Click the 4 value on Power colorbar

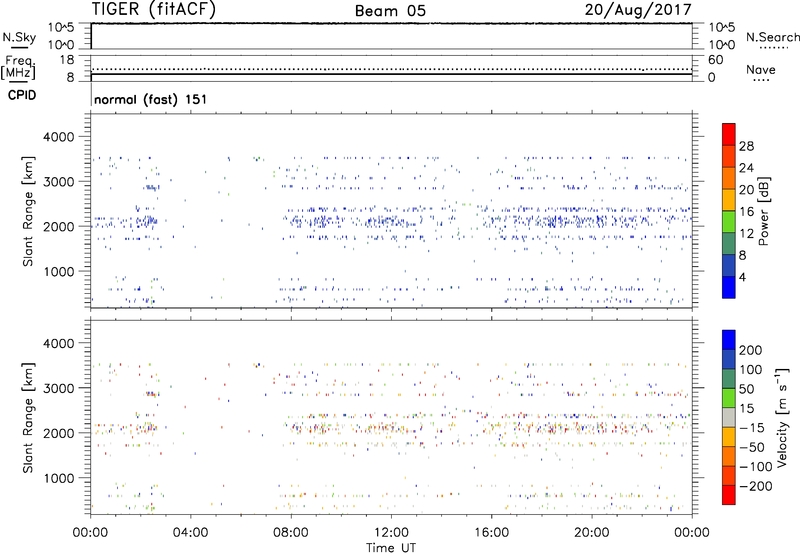[742, 278]
